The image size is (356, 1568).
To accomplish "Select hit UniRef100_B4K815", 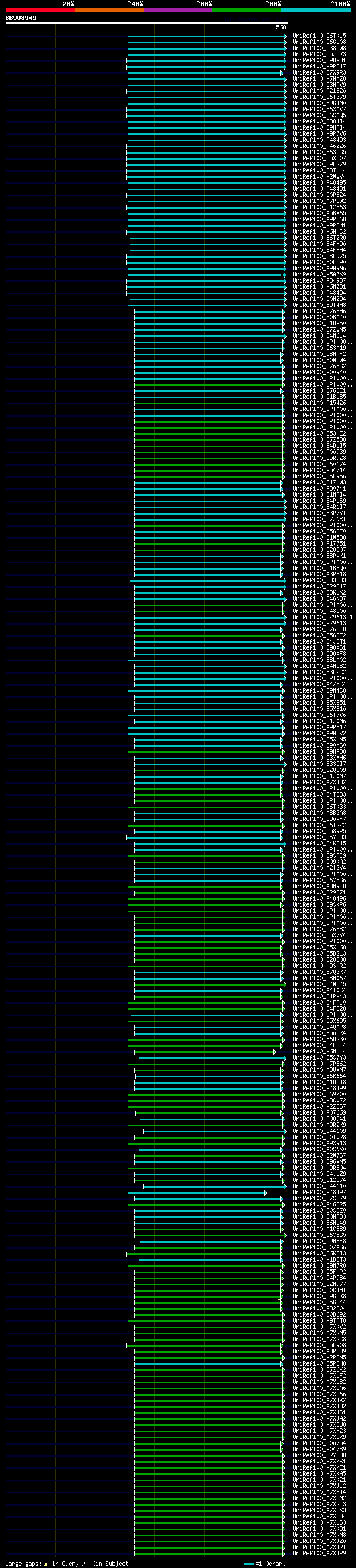I will click(x=319, y=844).
